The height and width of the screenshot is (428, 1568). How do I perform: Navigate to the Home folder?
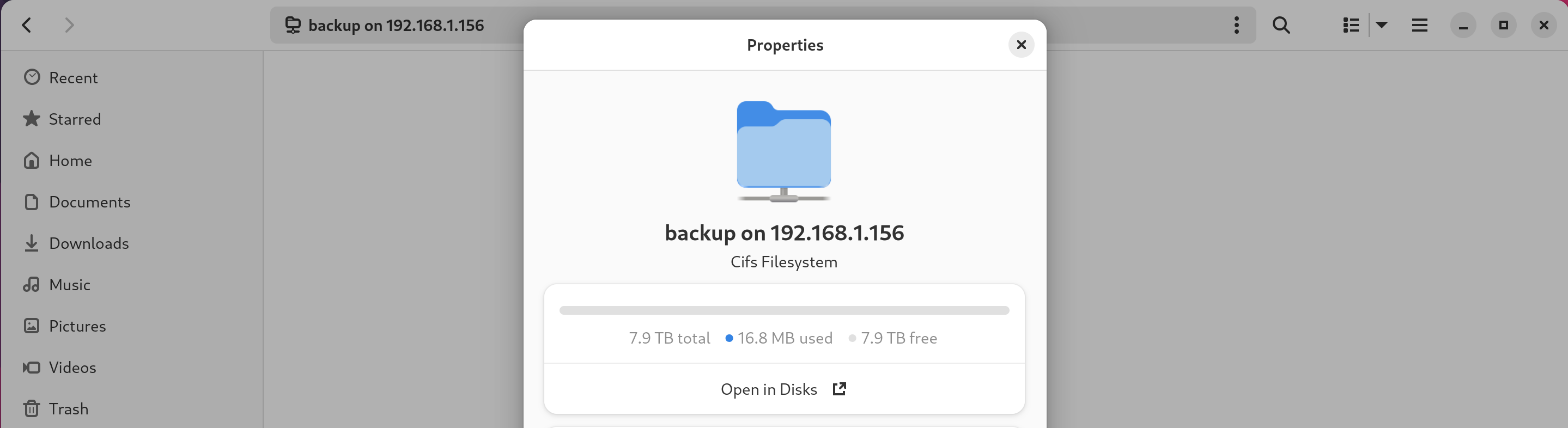click(70, 161)
